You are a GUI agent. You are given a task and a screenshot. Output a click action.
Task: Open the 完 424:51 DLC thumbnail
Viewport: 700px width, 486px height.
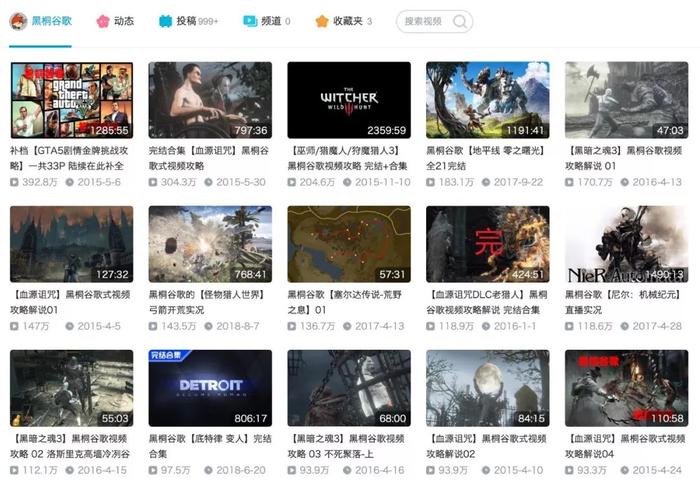click(488, 244)
